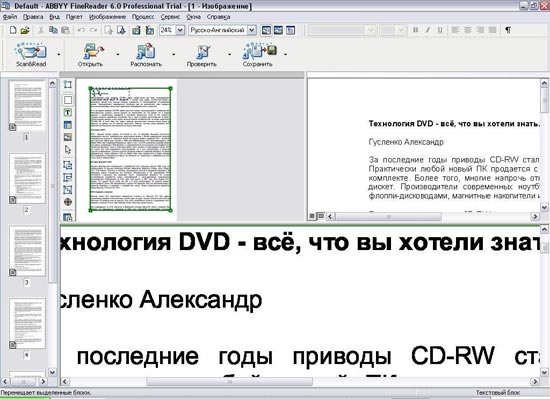Toggle the Image window view button
Screen dimensions: 550x399
(x=266, y=30)
